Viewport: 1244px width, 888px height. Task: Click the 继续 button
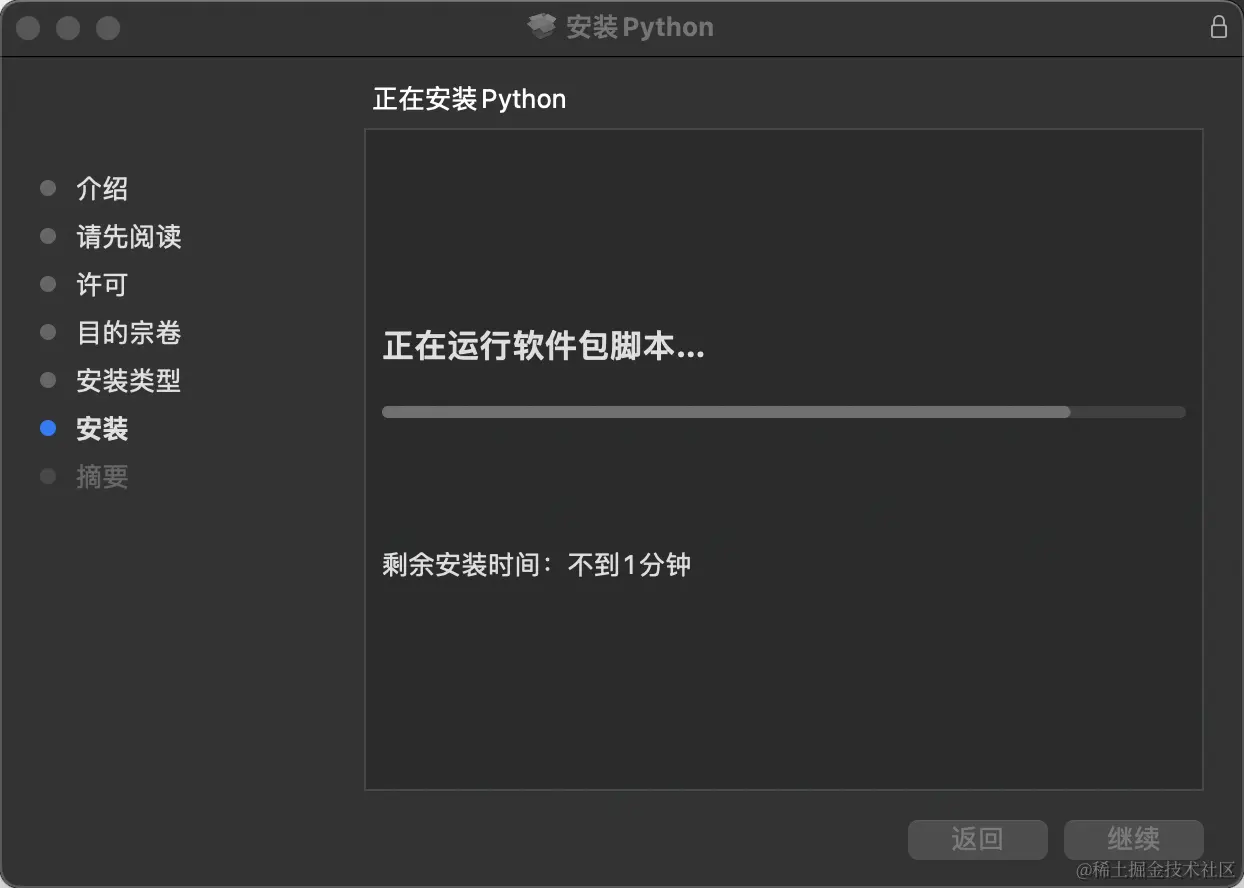(x=1133, y=839)
